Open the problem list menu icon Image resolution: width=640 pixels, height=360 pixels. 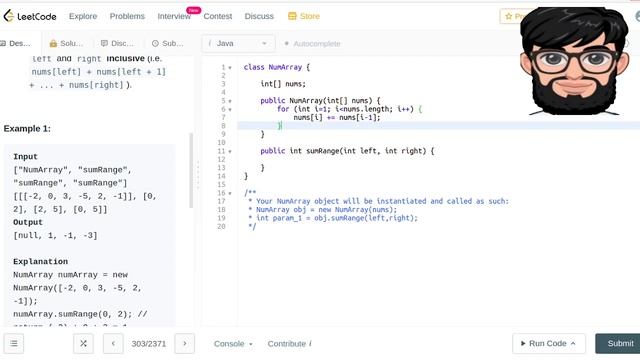[14, 344]
